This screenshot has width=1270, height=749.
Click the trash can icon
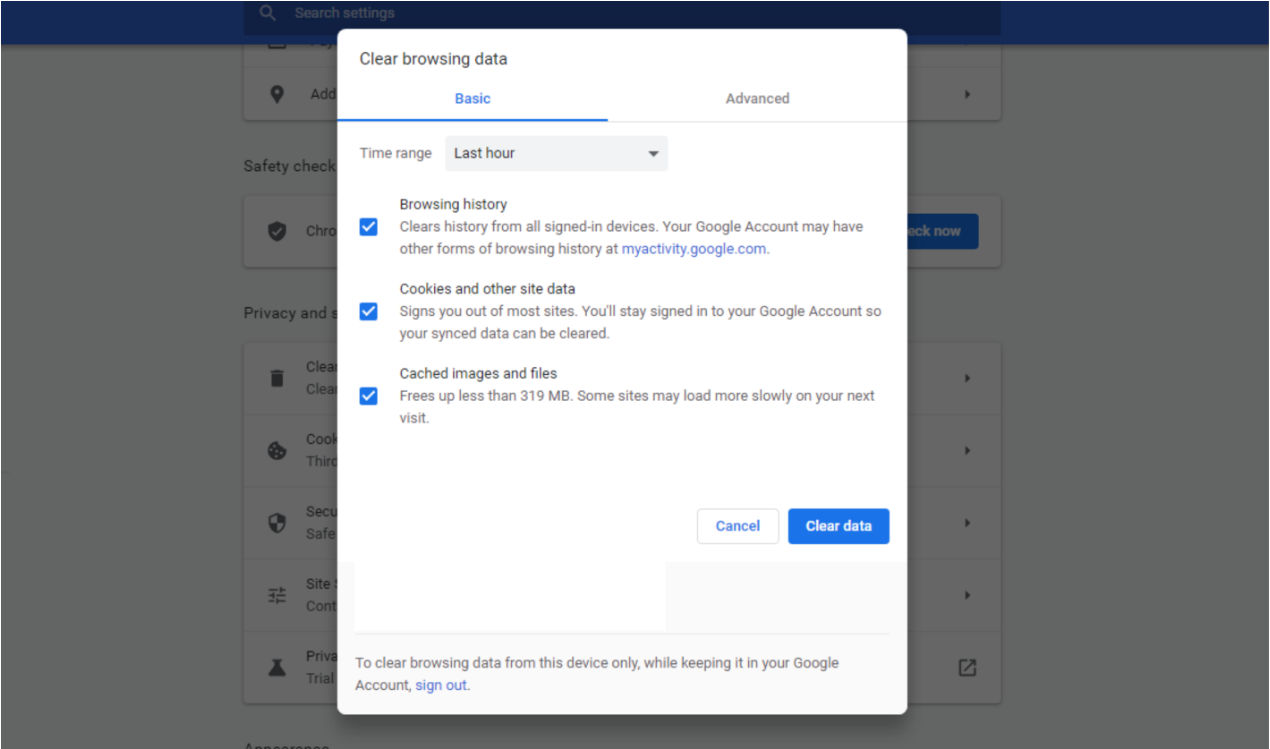pyautogui.click(x=277, y=378)
